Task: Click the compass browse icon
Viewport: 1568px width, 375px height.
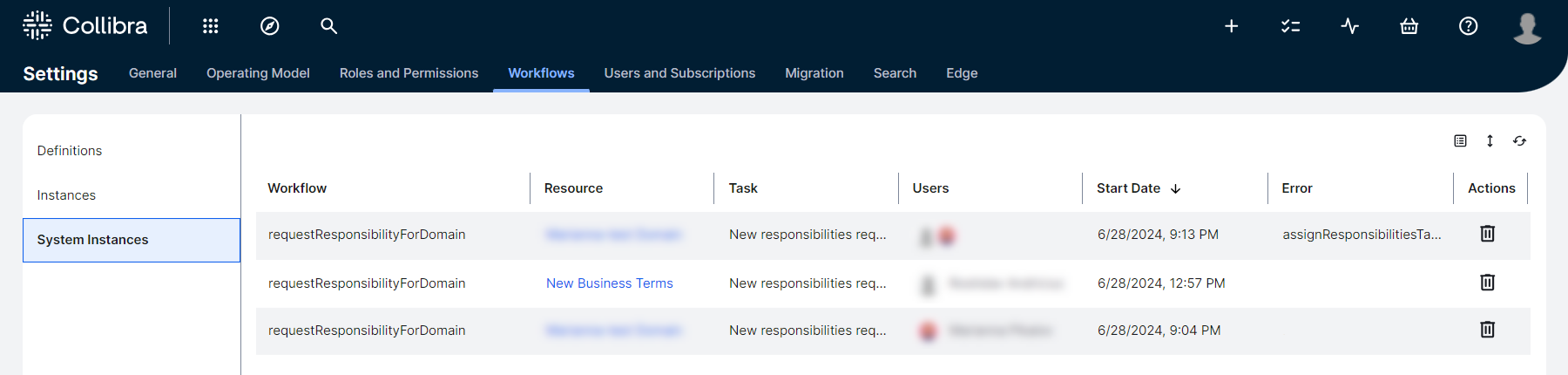Action: point(270,26)
